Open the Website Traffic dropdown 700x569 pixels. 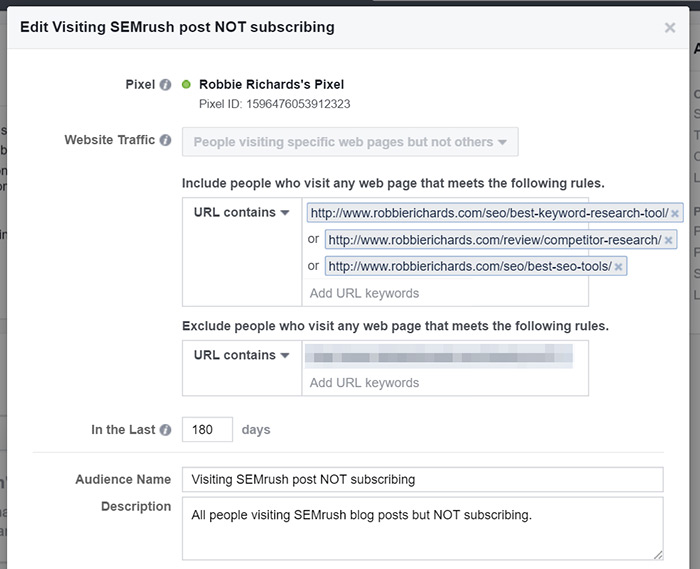point(350,142)
